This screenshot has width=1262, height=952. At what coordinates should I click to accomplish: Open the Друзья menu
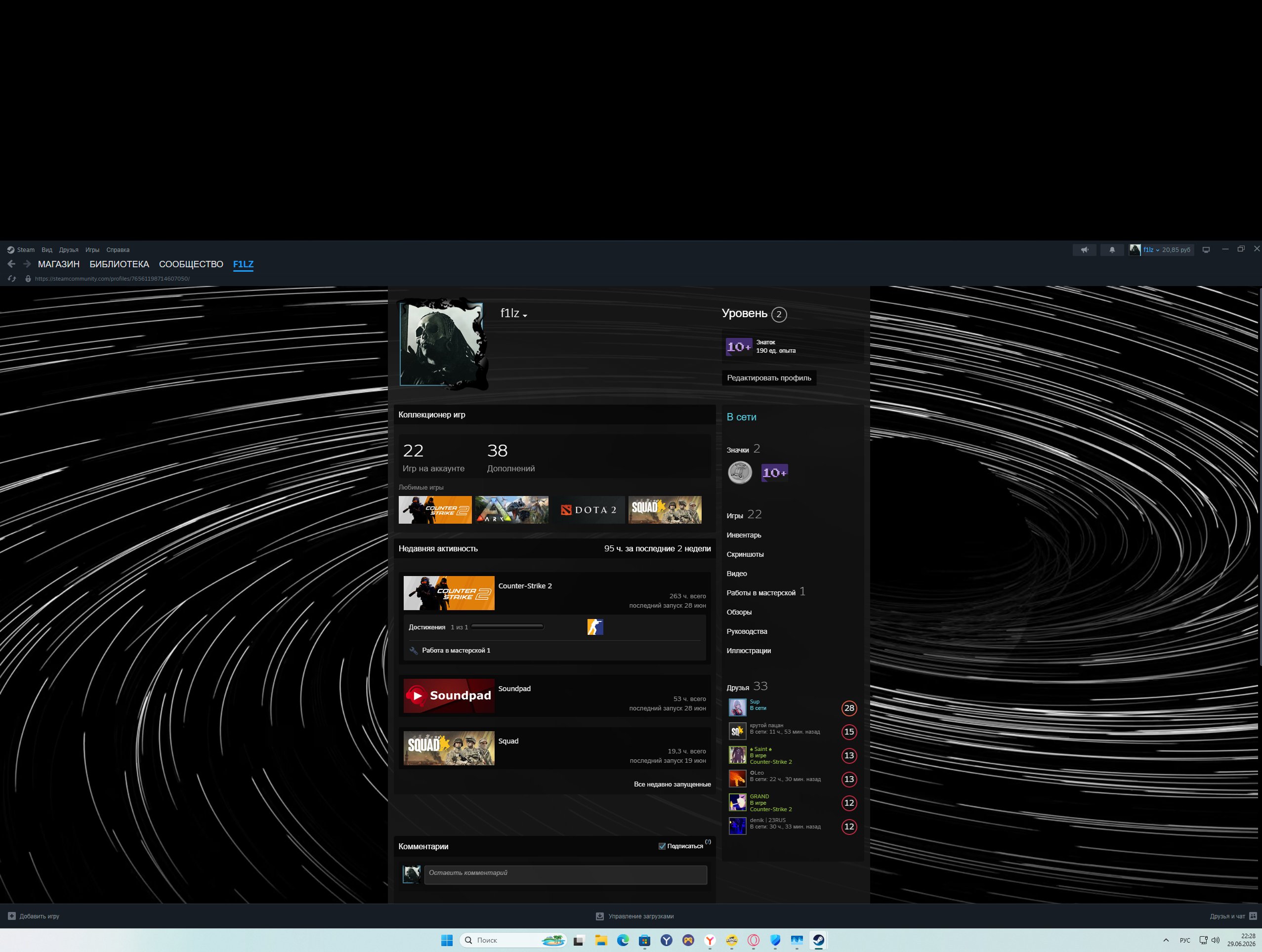pos(69,250)
